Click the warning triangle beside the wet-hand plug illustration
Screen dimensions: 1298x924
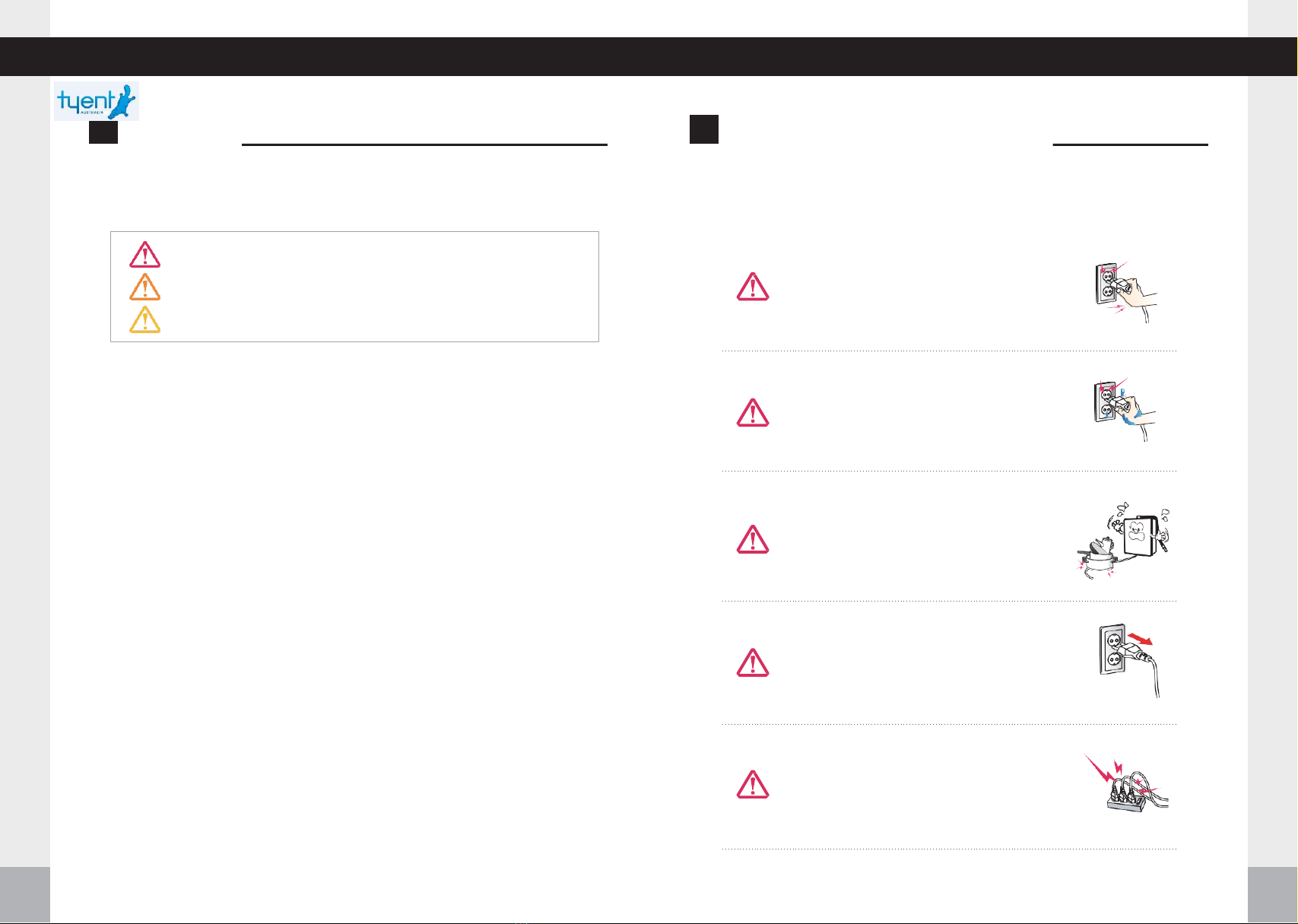tap(753, 412)
